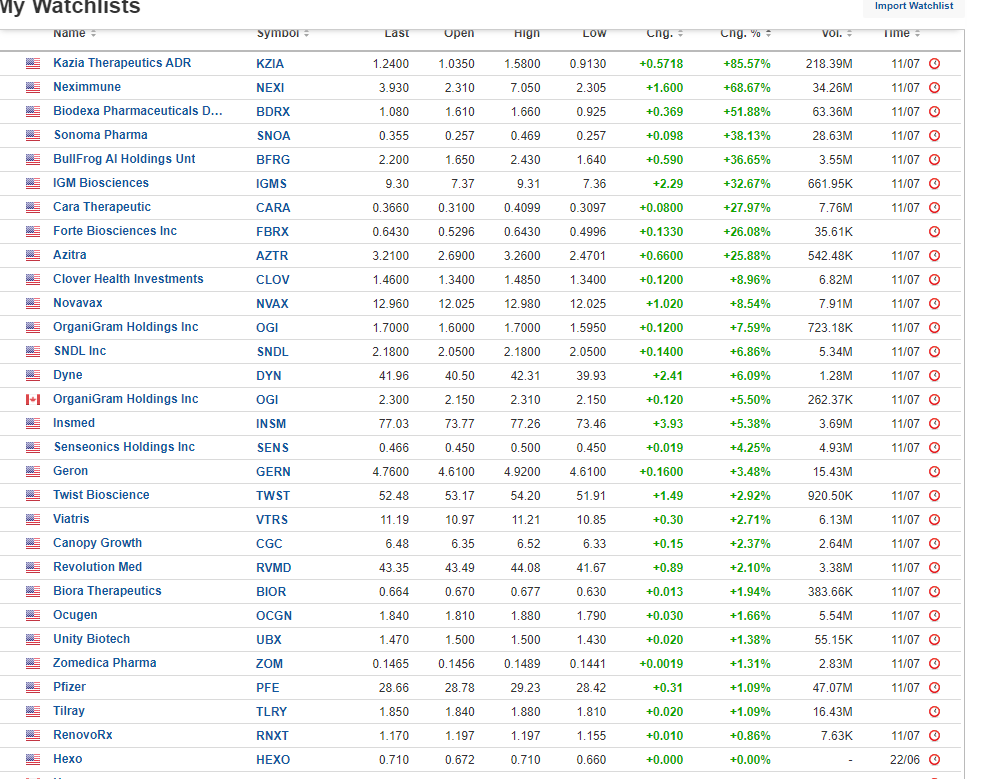Image resolution: width=994 pixels, height=779 pixels.
Task: Click the 22/06 time in Hexo row
Action: pyautogui.click(x=905, y=760)
